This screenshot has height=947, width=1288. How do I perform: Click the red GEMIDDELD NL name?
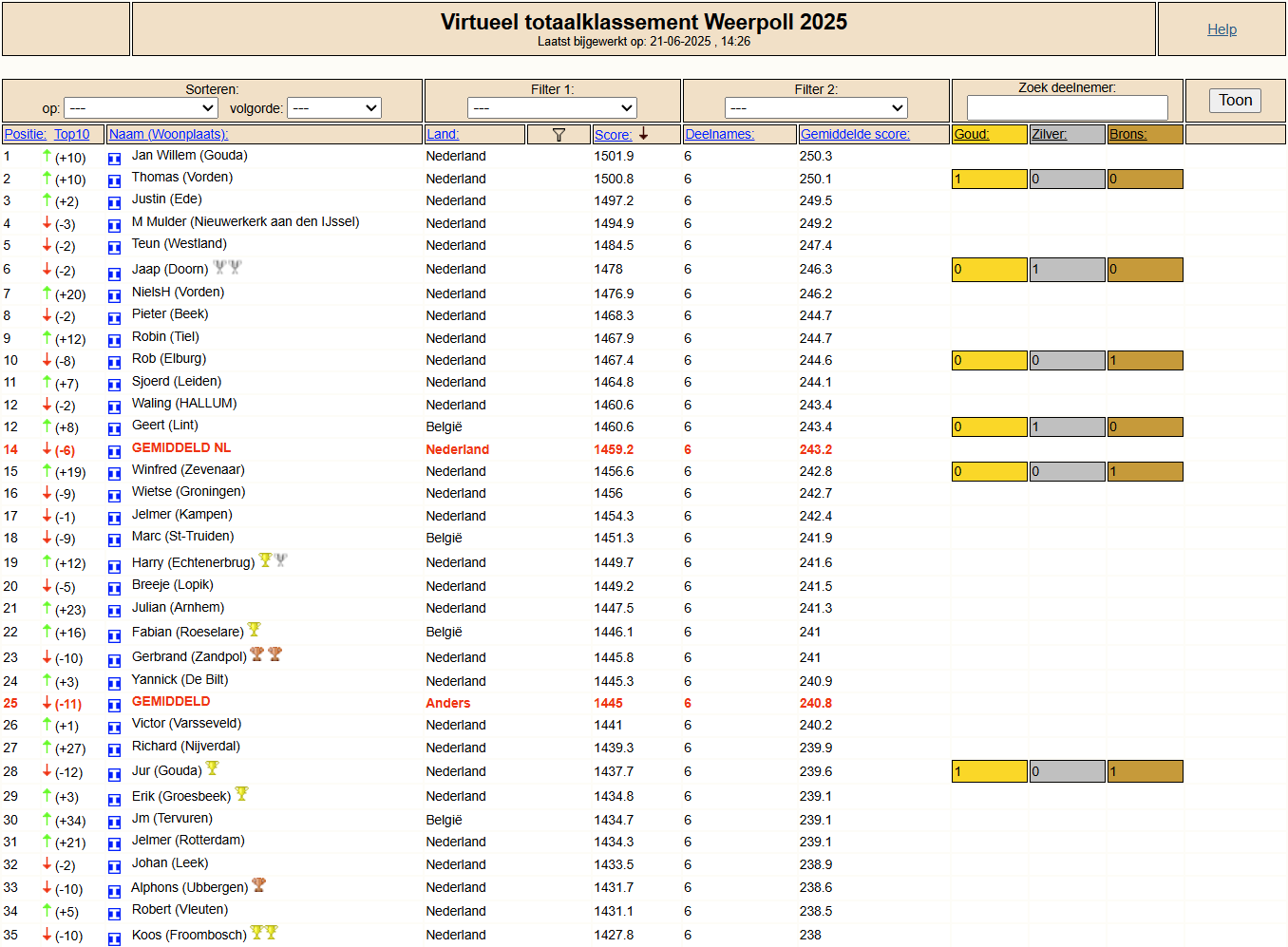pos(181,448)
